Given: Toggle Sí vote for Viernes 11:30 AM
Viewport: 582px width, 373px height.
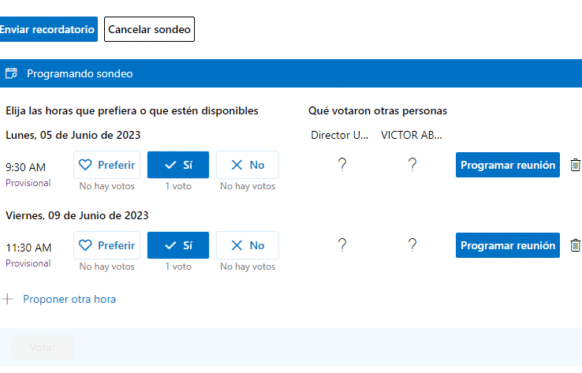Looking at the screenshot, I should pos(178,245).
